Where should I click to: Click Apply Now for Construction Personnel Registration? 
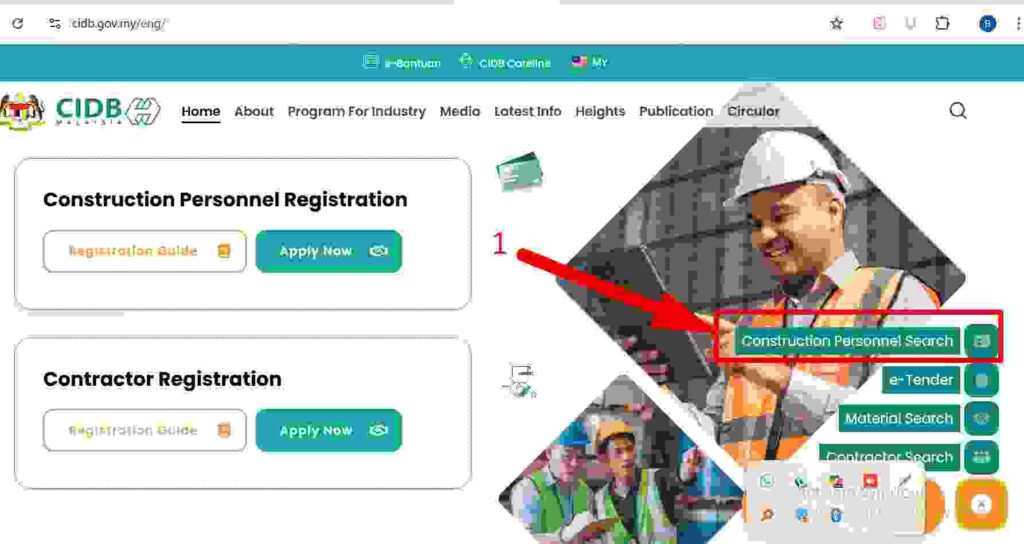coord(328,251)
